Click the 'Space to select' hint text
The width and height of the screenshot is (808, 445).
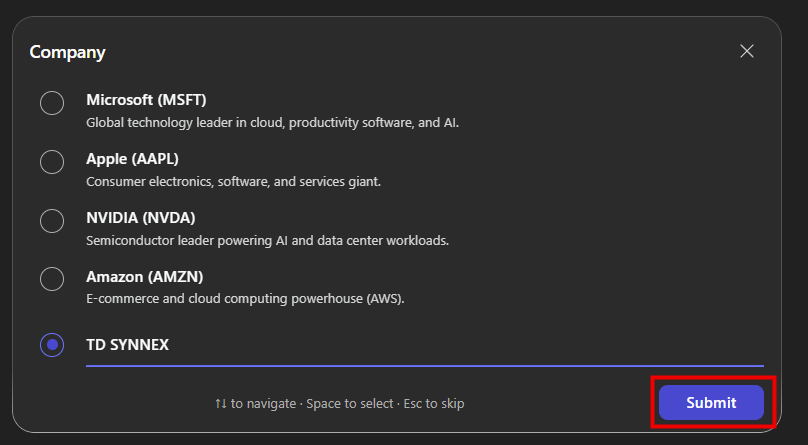pos(349,404)
